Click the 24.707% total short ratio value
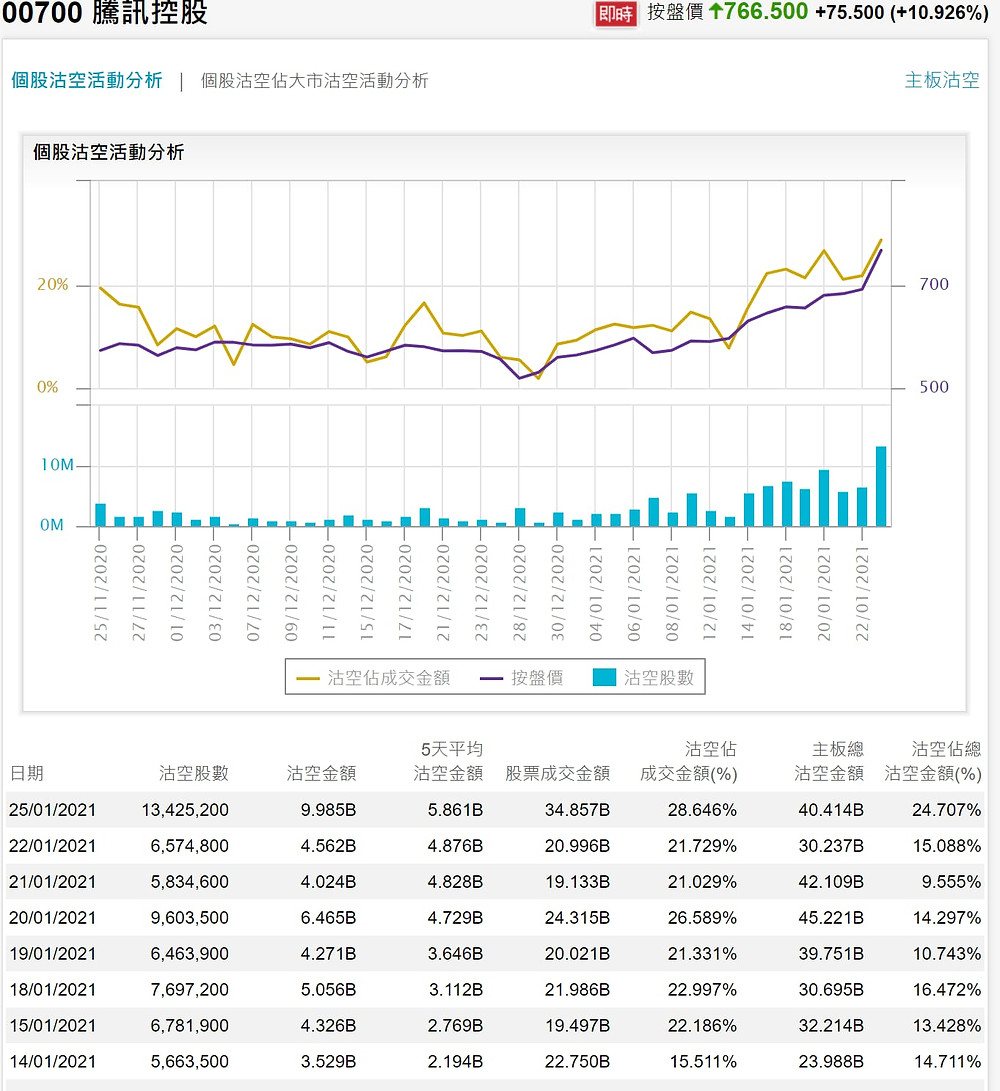The height and width of the screenshot is (1091, 1000). 946,810
